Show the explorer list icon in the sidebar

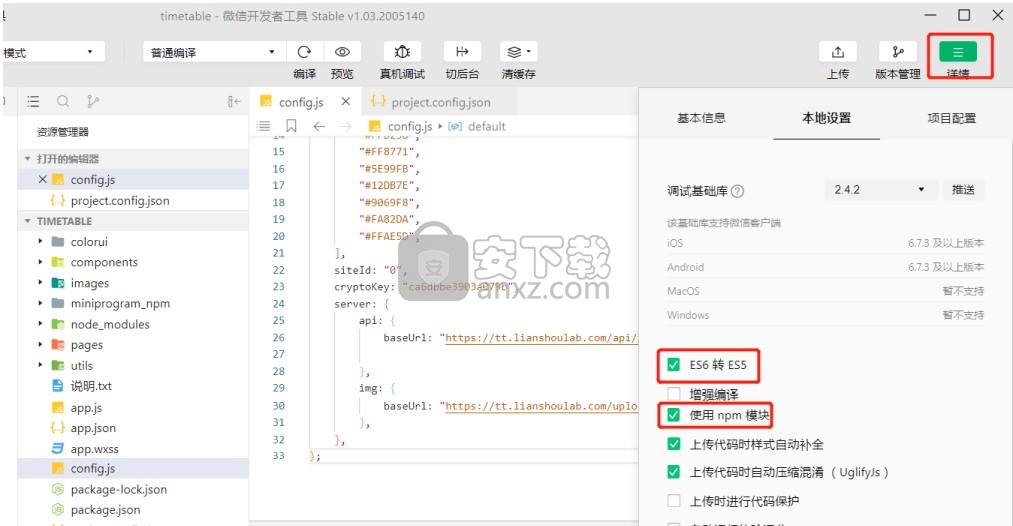(x=33, y=101)
